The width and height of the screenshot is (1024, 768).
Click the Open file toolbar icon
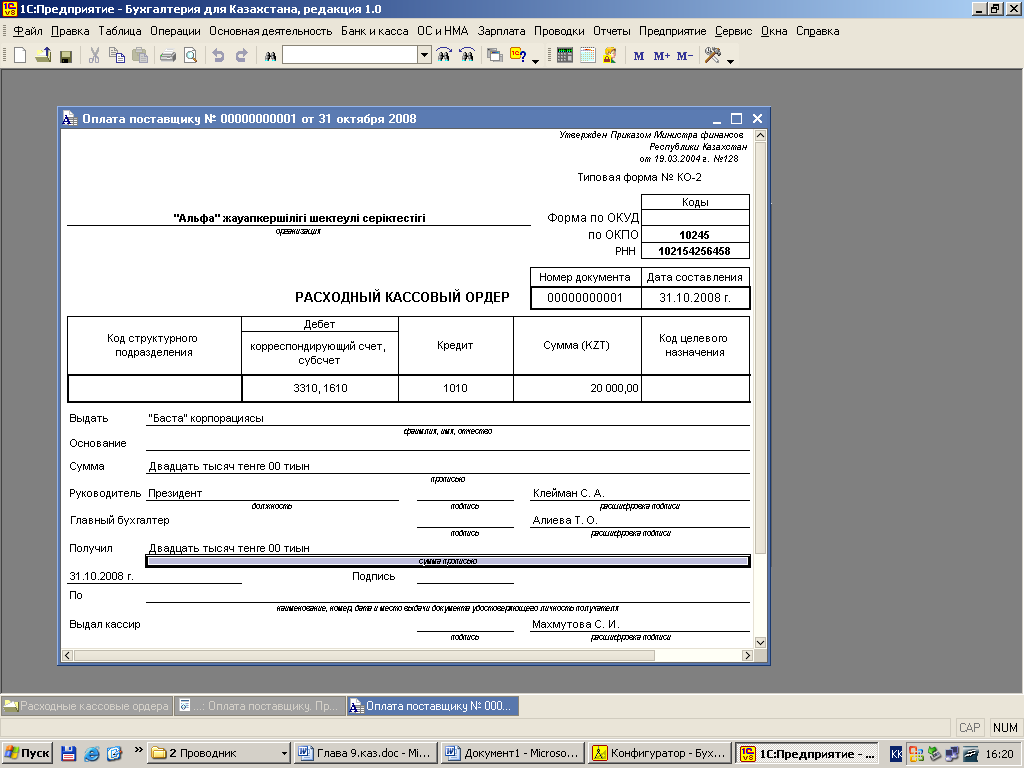point(43,56)
